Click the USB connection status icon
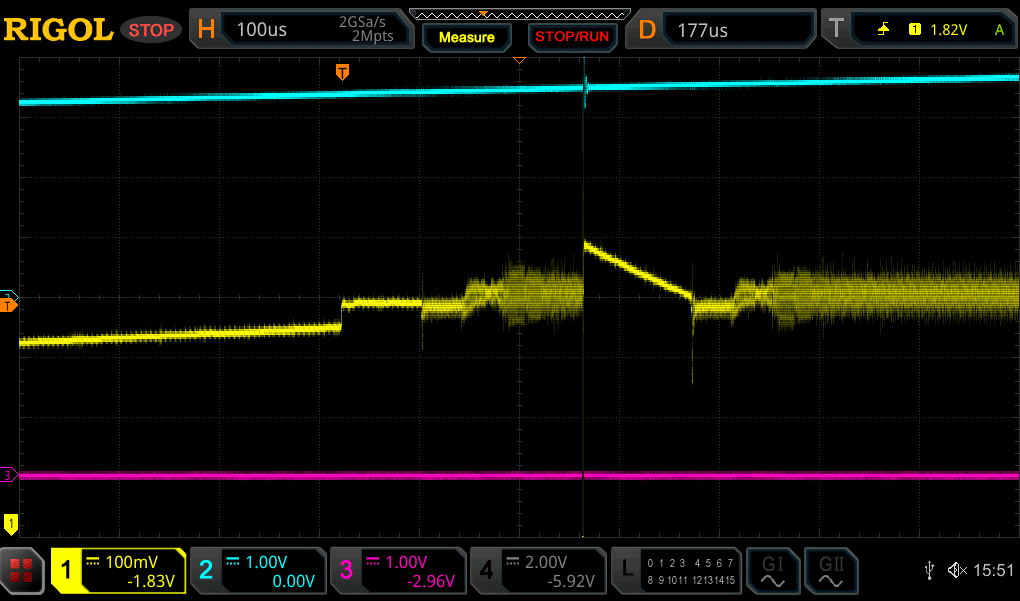 click(931, 570)
